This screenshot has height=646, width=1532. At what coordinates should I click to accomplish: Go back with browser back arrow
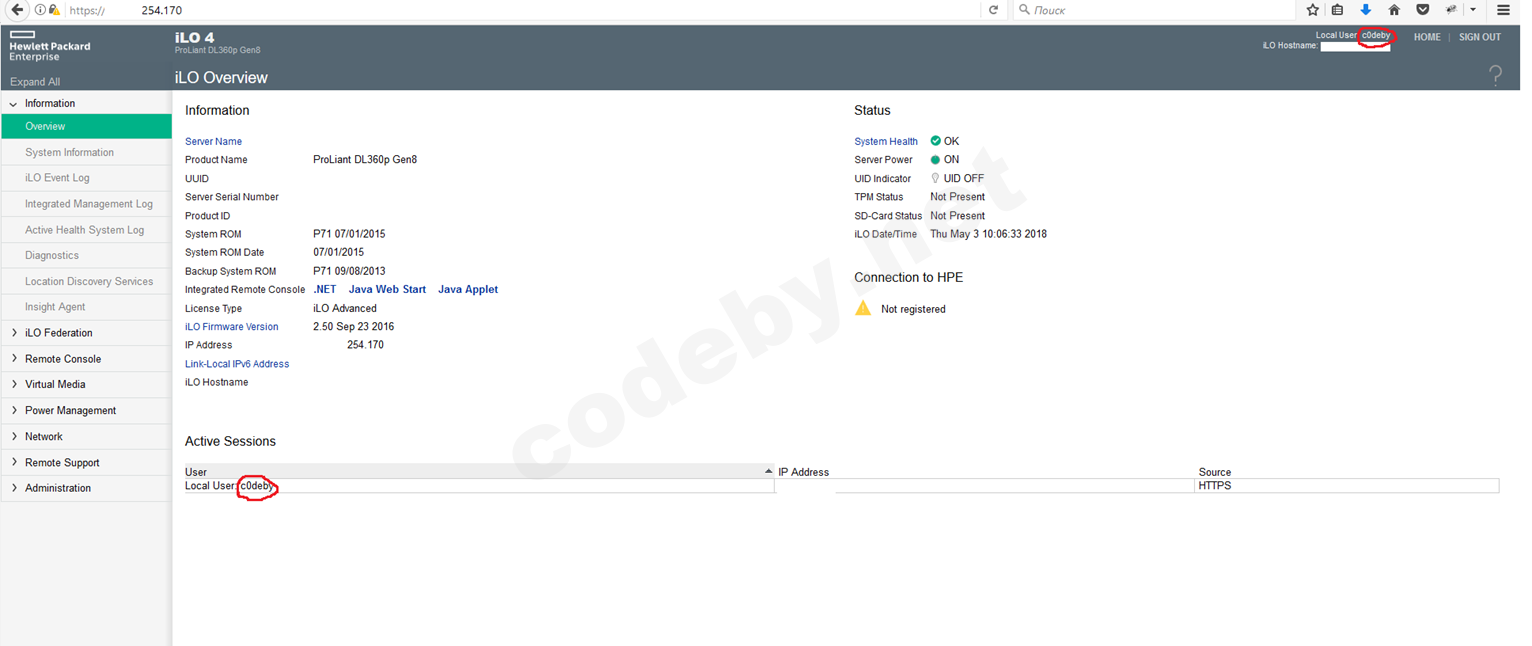point(17,9)
